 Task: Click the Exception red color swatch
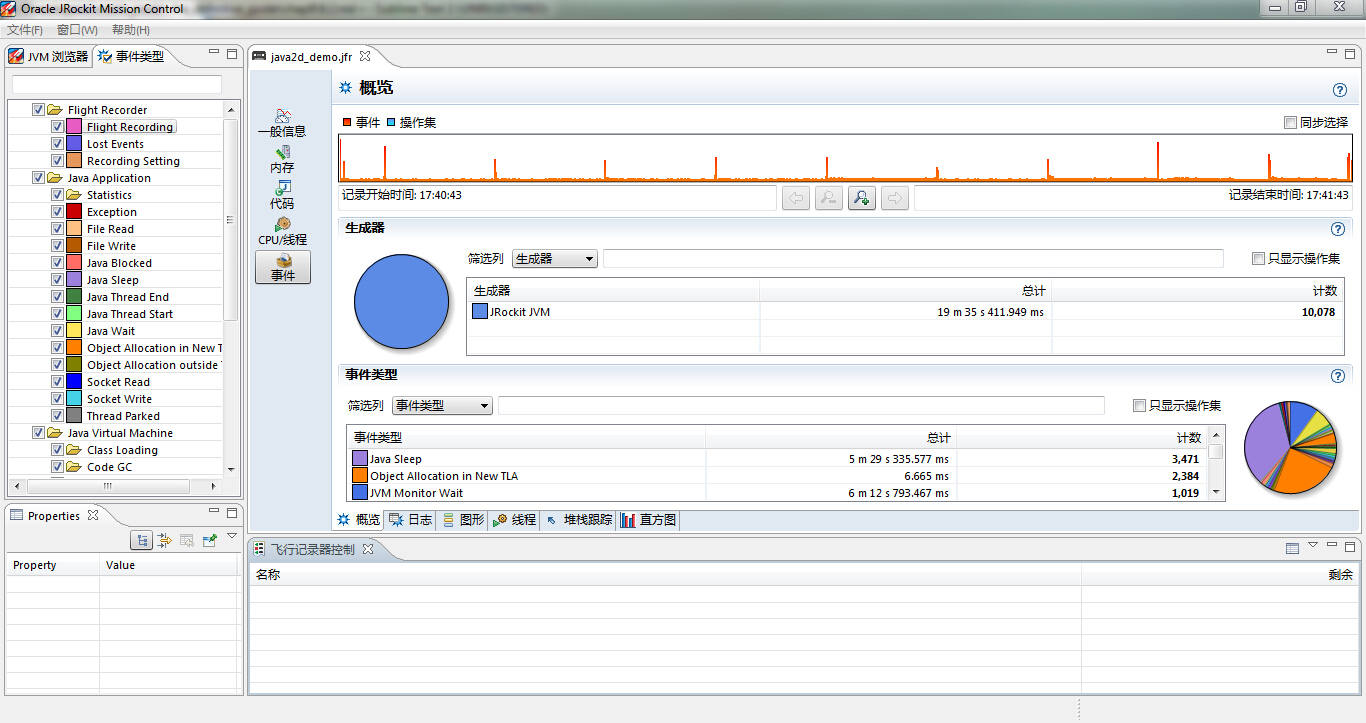(74, 212)
